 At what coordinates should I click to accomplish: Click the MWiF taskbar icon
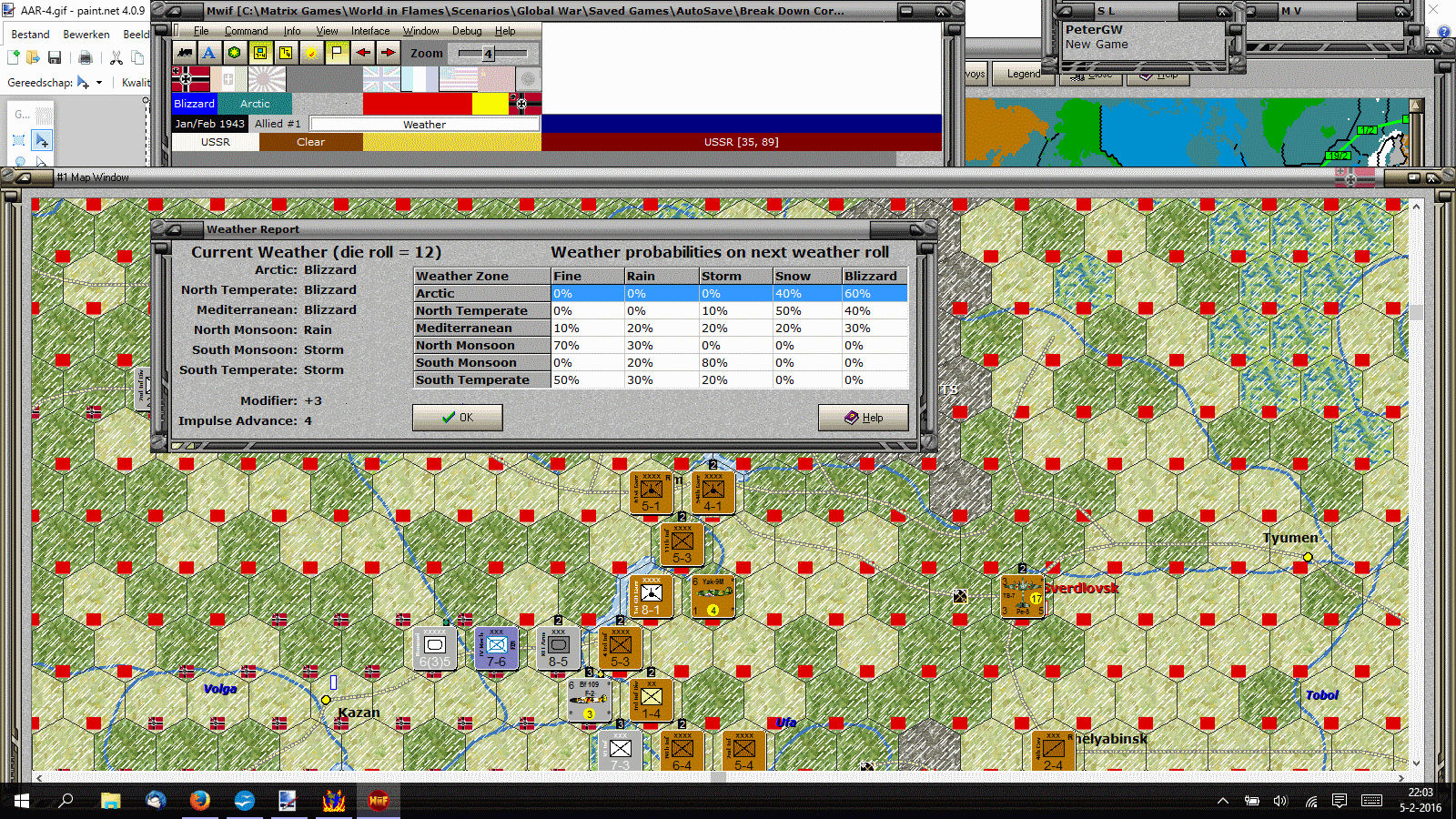point(378,801)
